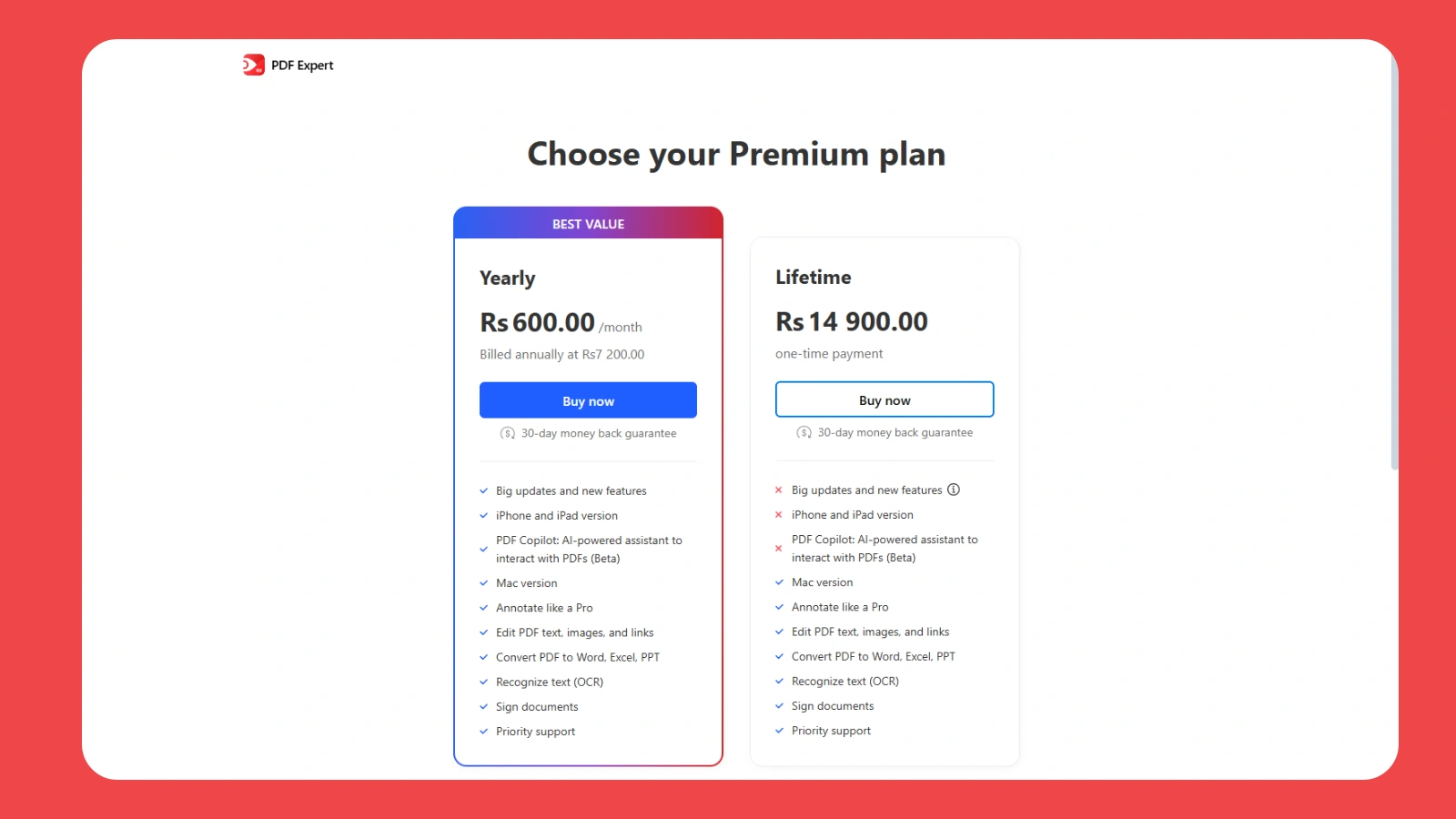Screen dimensions: 1456x819
Task: Click the 30-day money back guarantee link under Yearly
Action: (x=597, y=433)
